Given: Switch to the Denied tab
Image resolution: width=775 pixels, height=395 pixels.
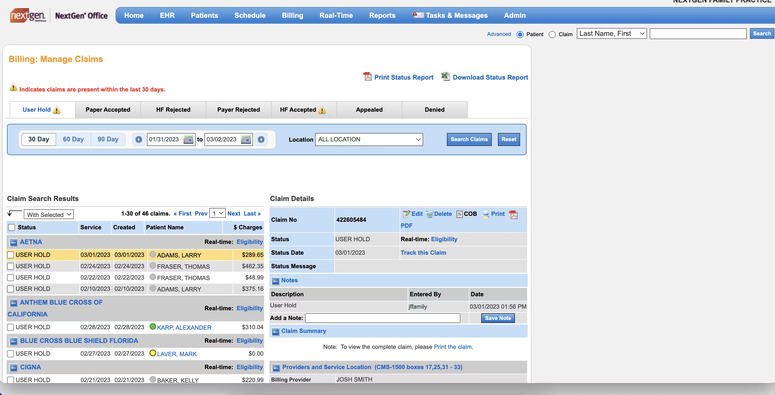Looking at the screenshot, I should pos(434,110).
